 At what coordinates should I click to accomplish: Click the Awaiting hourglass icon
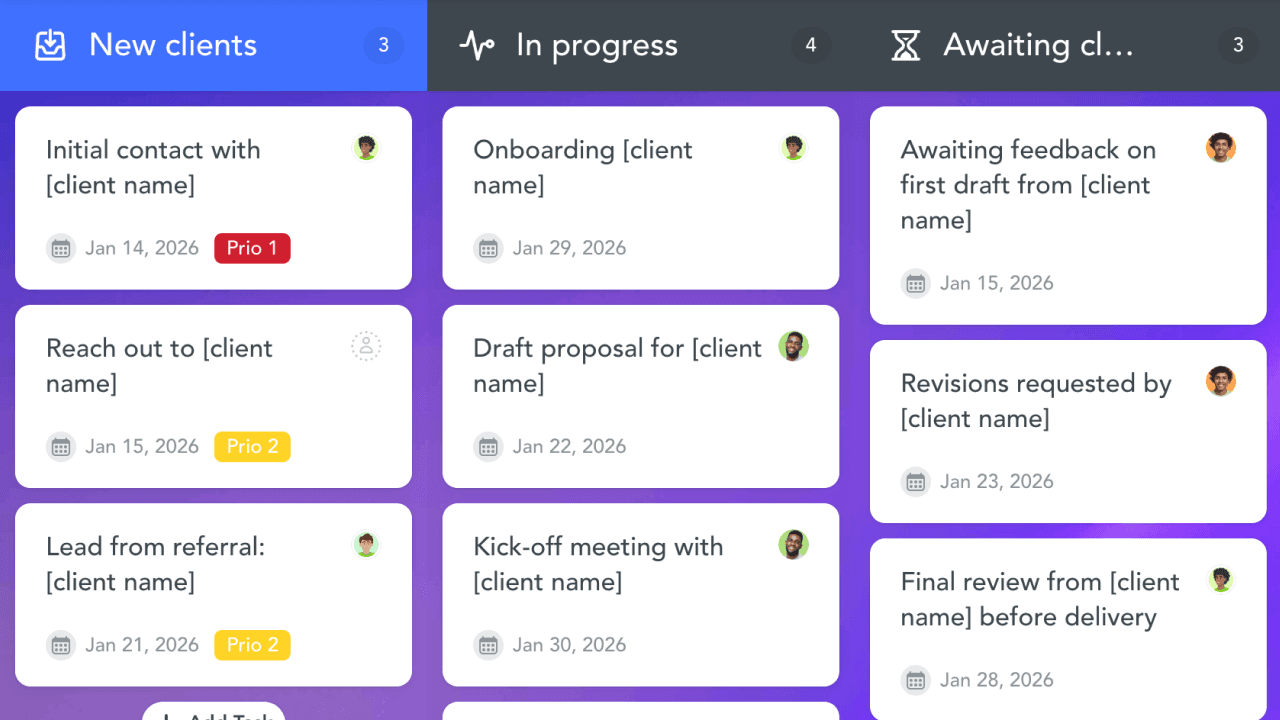click(x=905, y=45)
